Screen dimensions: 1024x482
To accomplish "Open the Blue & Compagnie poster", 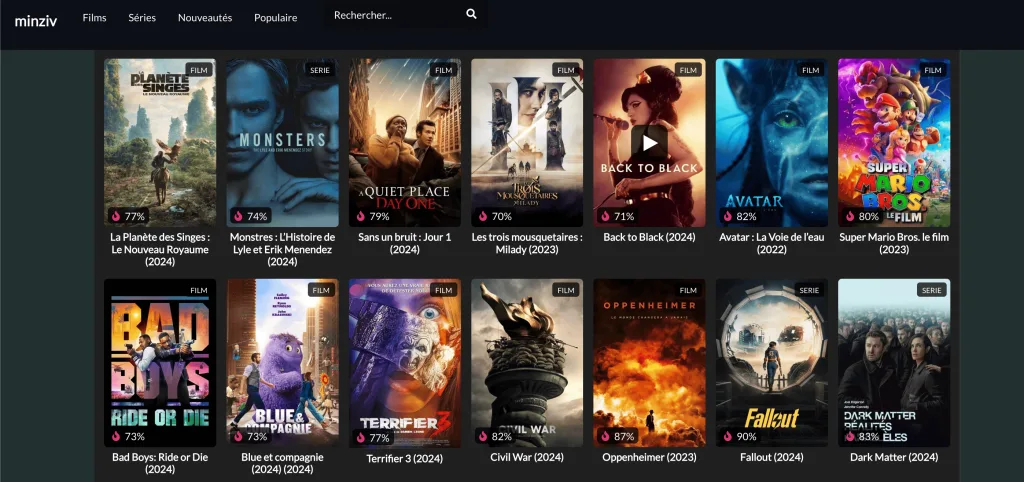I will tap(282, 362).
